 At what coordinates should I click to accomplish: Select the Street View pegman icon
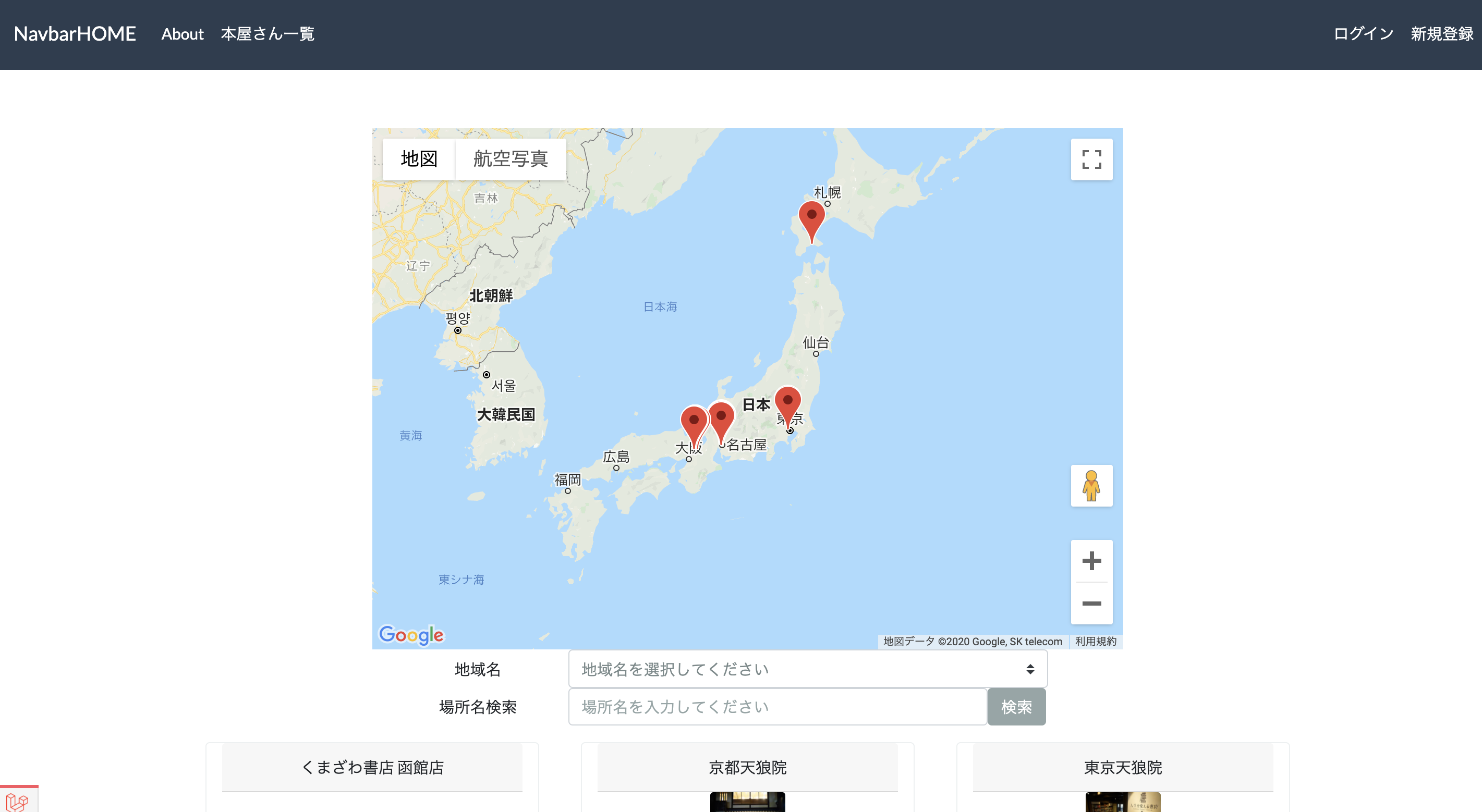(x=1091, y=485)
